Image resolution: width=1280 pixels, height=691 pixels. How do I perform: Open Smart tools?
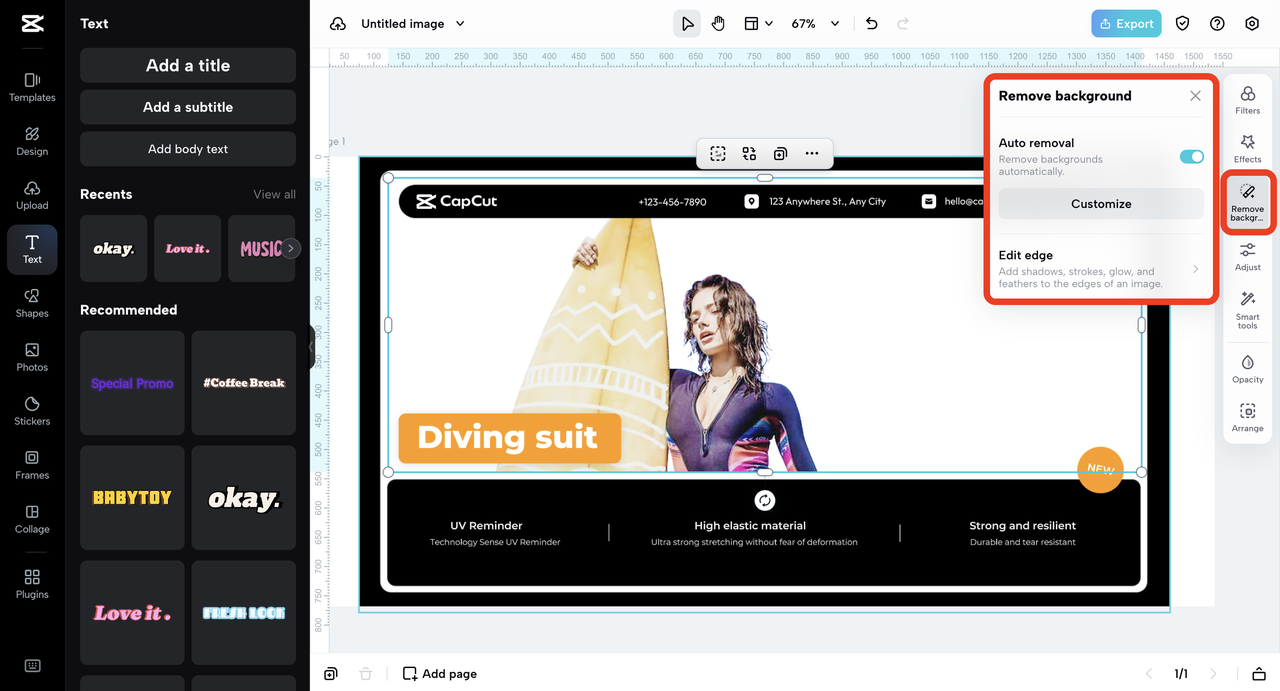click(x=1248, y=310)
